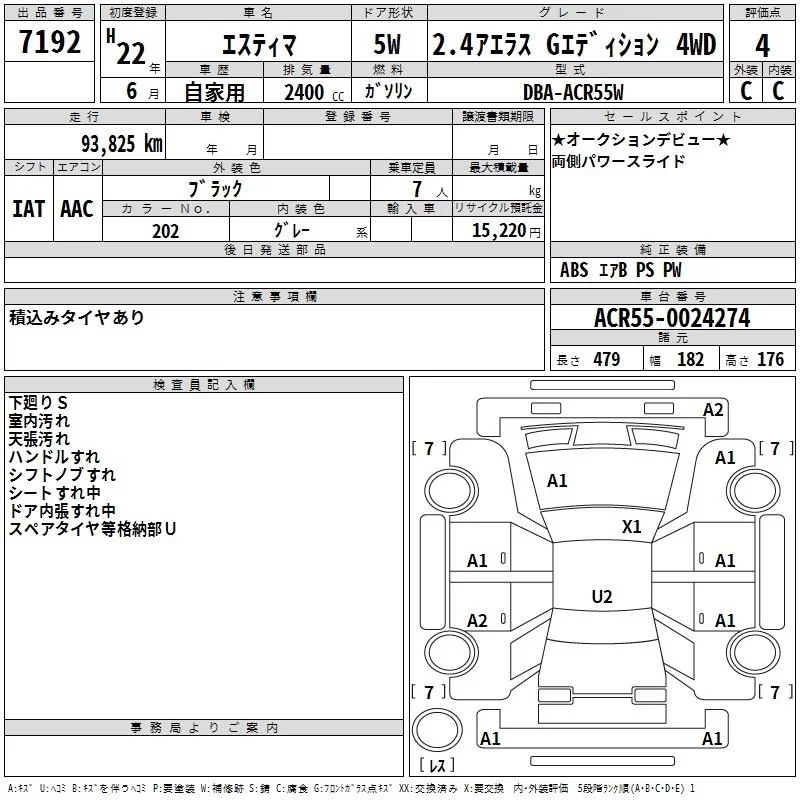Click the text 両側パワースライド
The width and height of the screenshot is (800, 800).
618,161
